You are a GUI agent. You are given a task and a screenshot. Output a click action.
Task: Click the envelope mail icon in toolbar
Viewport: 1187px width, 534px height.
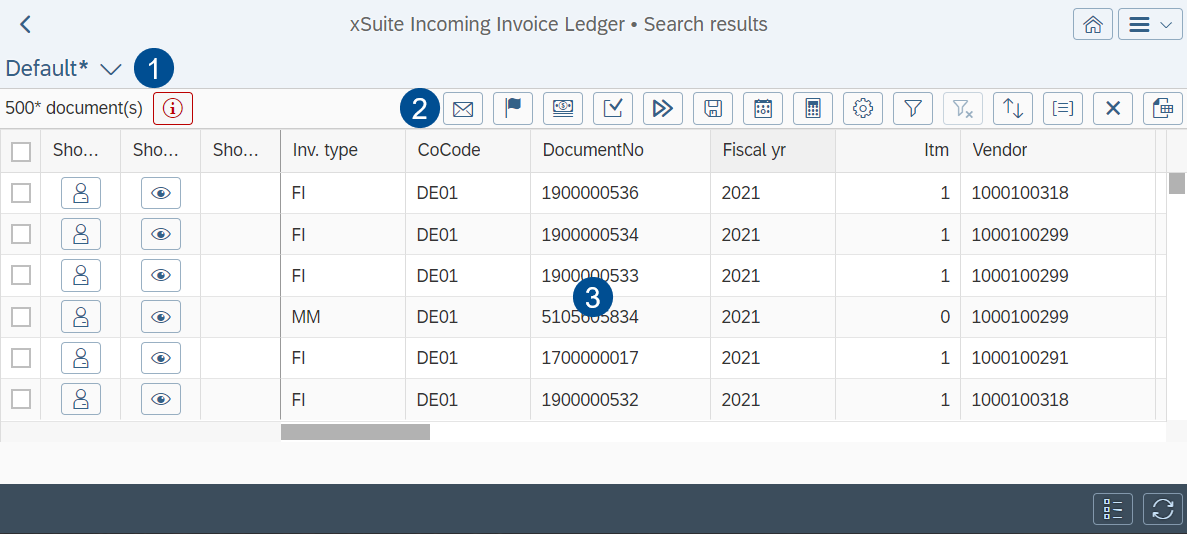click(x=463, y=109)
